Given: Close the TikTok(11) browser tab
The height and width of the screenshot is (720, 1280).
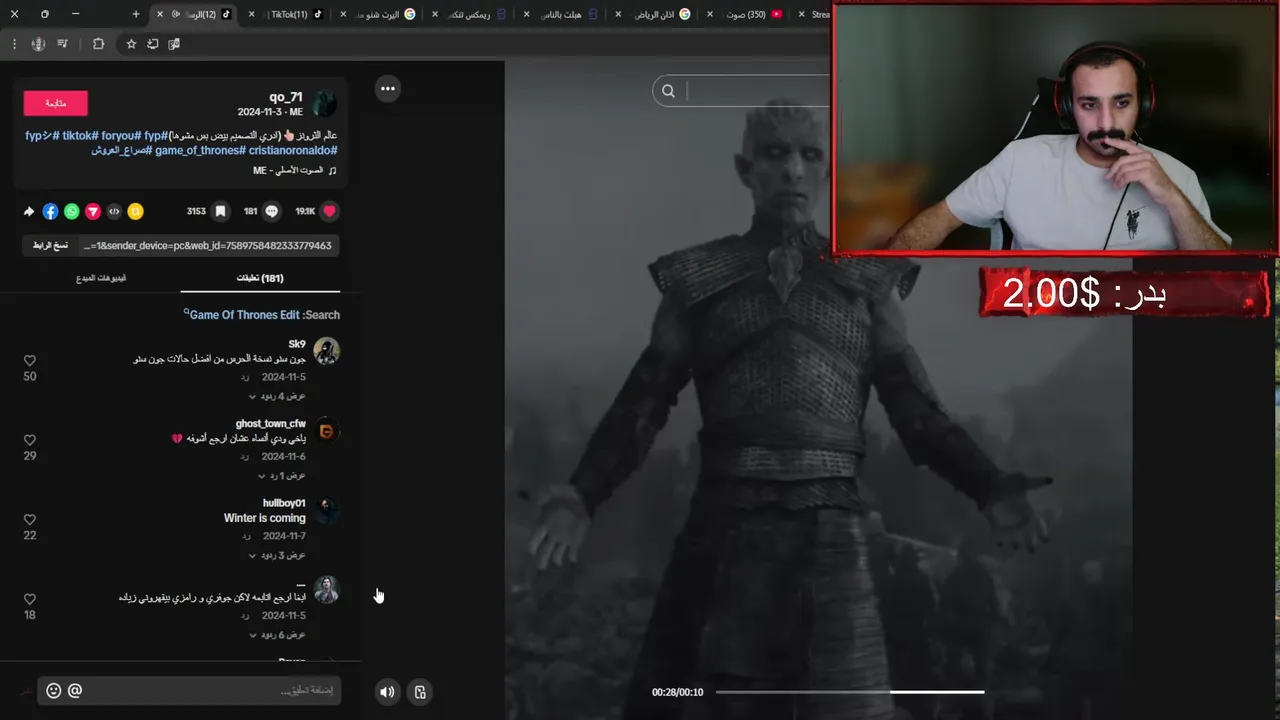Looking at the screenshot, I should 251,14.
